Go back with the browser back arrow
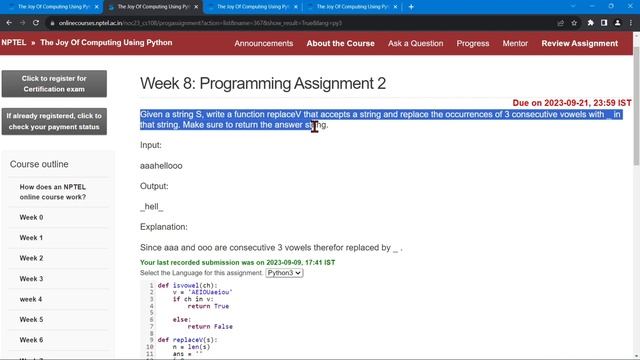This screenshot has height=360, width=640. click(x=9, y=23)
